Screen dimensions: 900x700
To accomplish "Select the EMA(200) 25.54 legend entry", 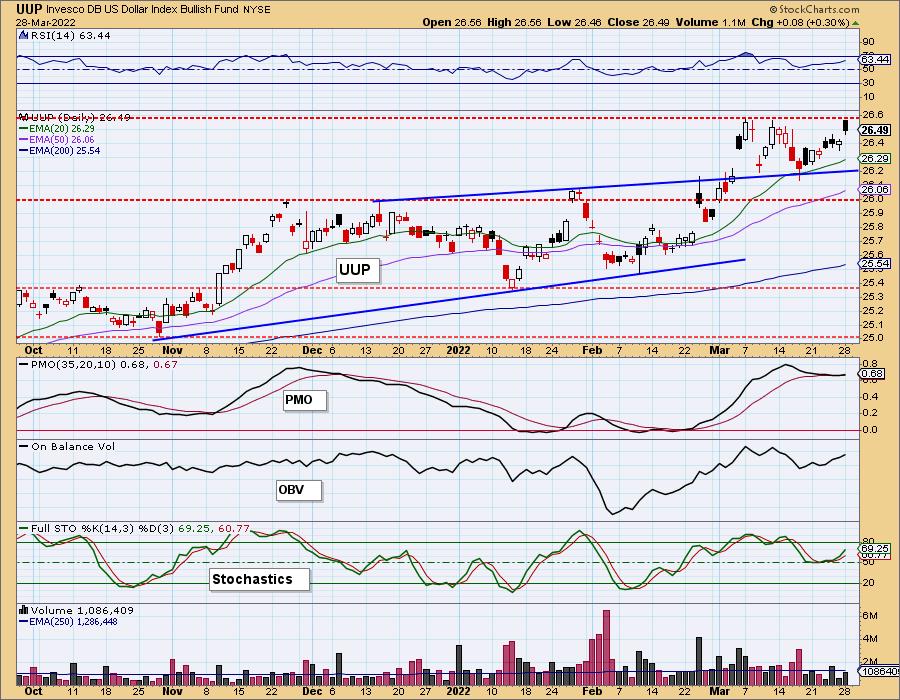I will (x=59, y=150).
